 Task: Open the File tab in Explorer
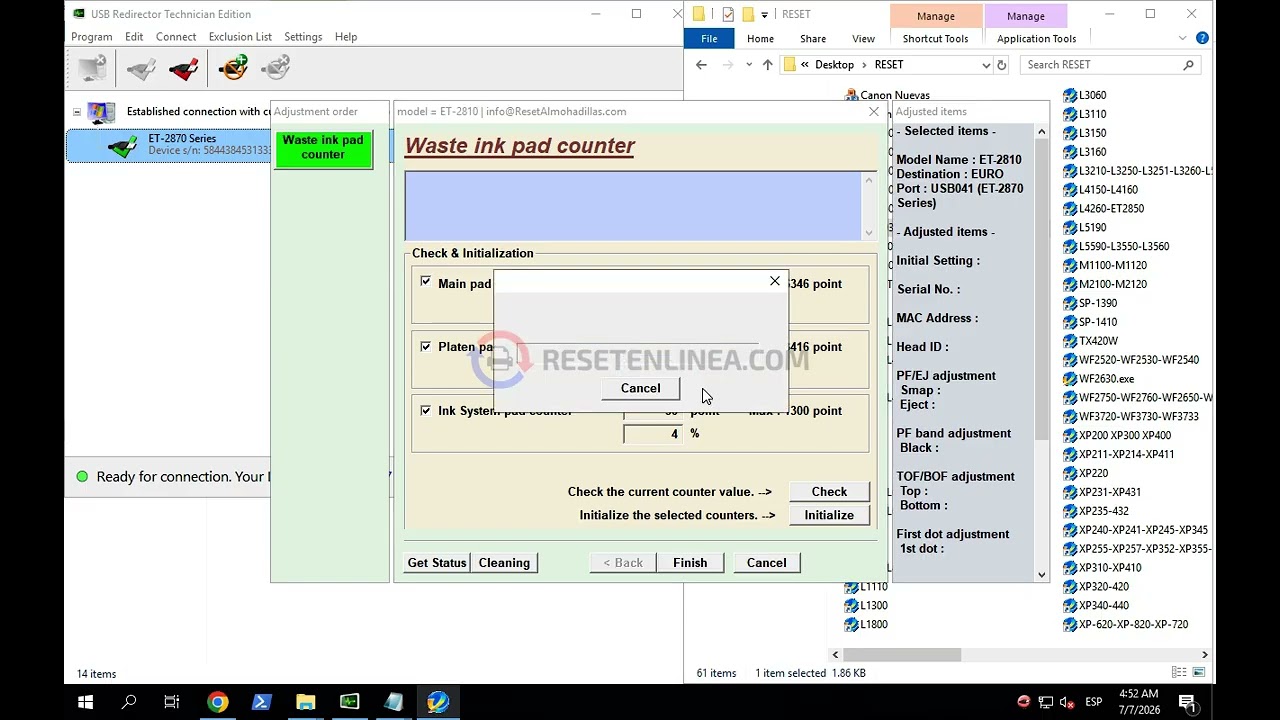pos(709,39)
